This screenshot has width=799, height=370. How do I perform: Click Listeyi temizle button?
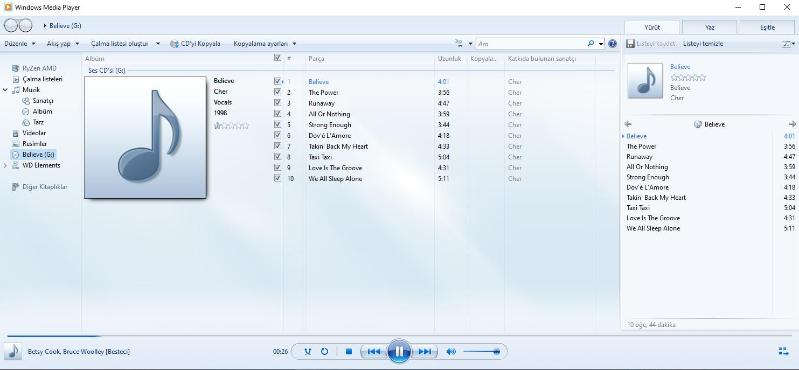pos(703,44)
